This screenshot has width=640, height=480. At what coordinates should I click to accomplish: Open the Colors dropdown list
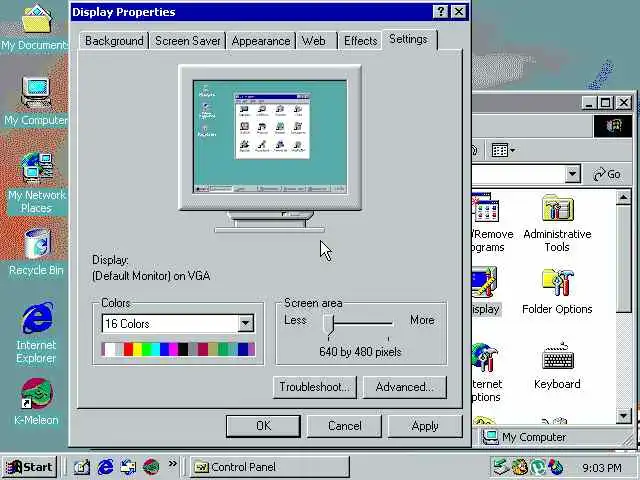[246, 324]
